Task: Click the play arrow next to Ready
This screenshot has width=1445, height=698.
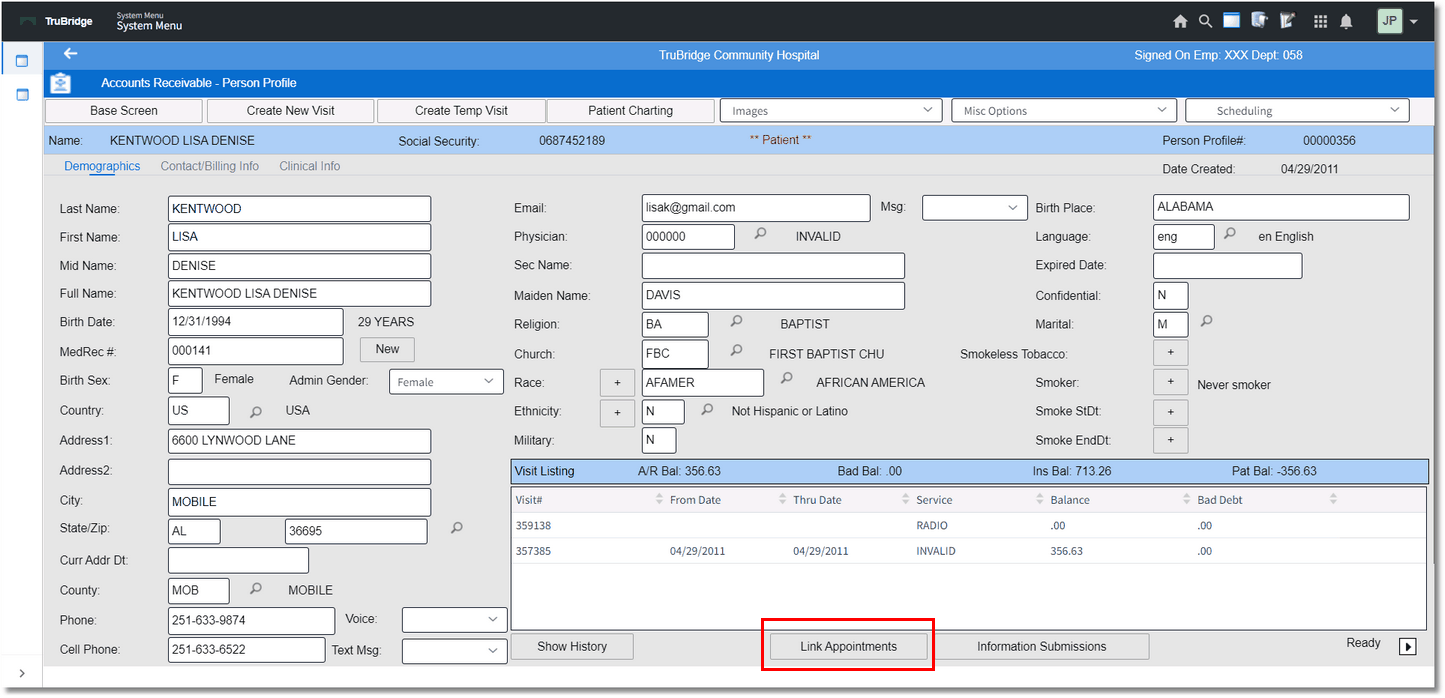Action: 1408,646
